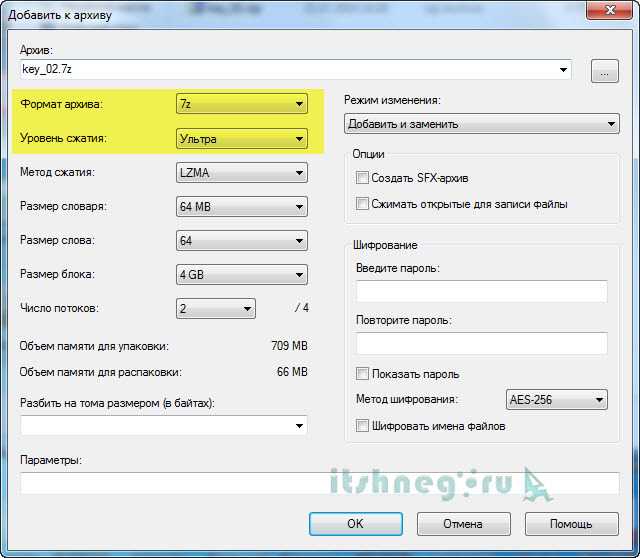Click the browse button next to the archive name
The height and width of the screenshot is (558, 640).
pyautogui.click(x=604, y=71)
